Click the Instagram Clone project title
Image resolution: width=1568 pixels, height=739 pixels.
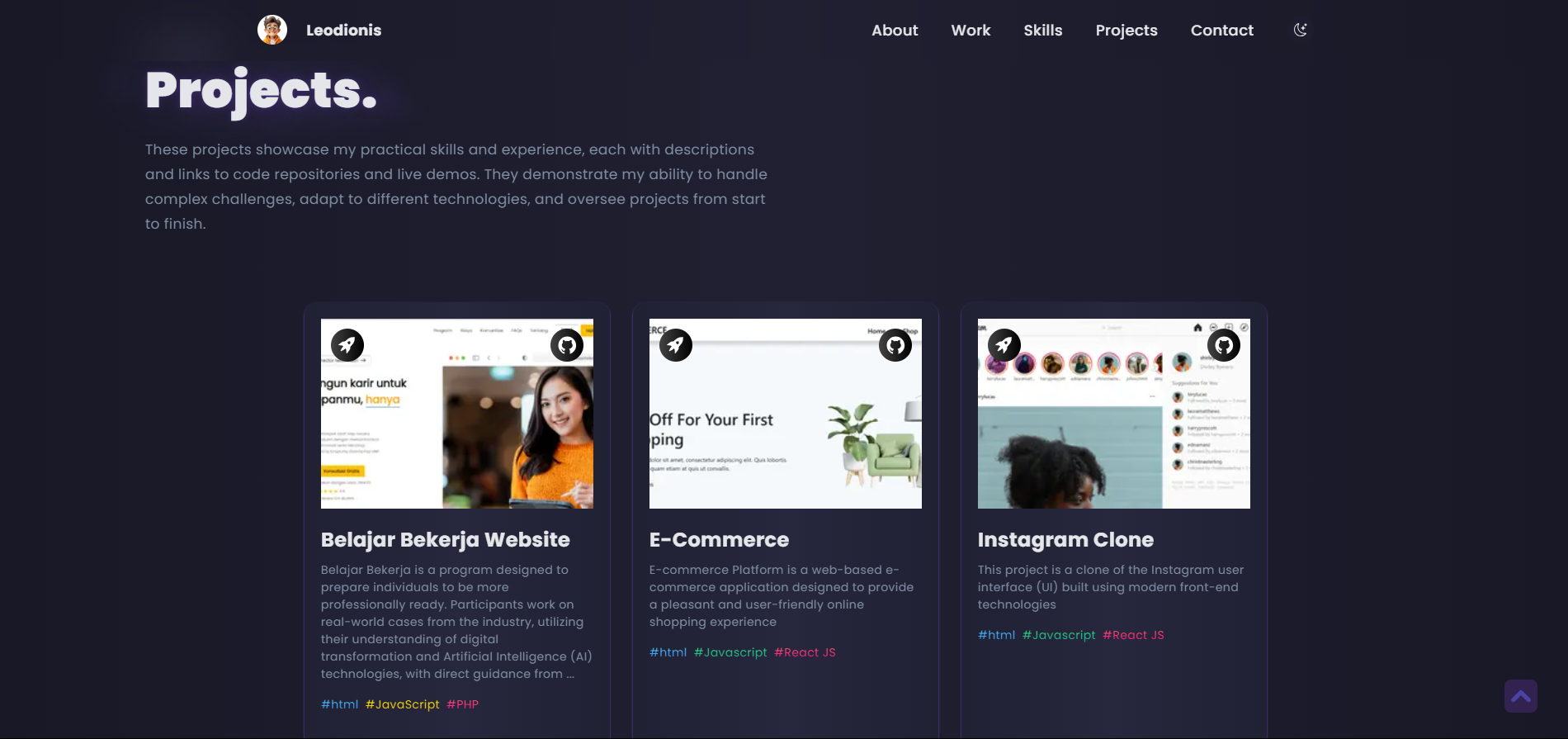click(x=1065, y=540)
